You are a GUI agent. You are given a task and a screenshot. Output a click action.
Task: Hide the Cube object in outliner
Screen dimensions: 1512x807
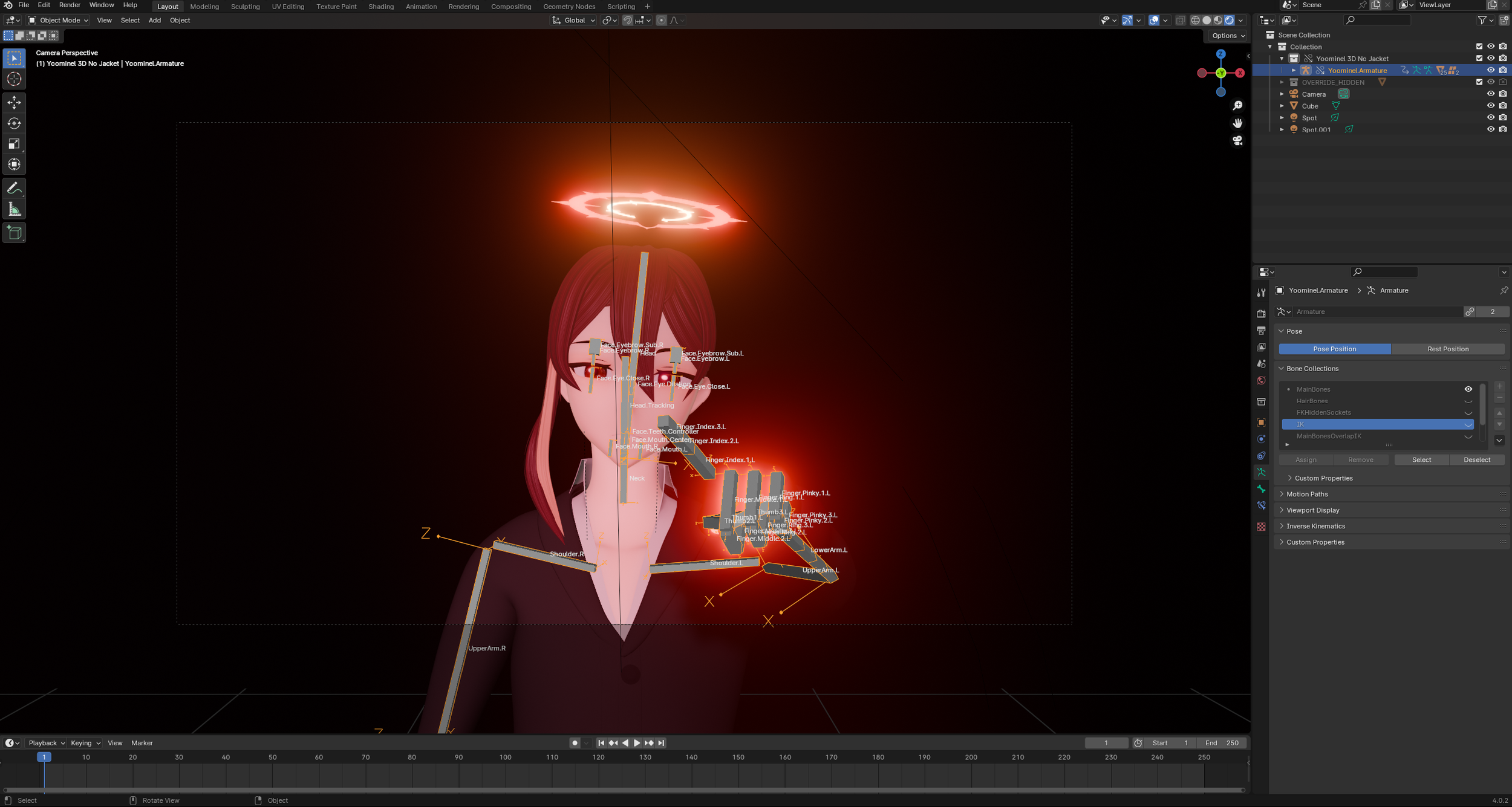click(x=1491, y=106)
